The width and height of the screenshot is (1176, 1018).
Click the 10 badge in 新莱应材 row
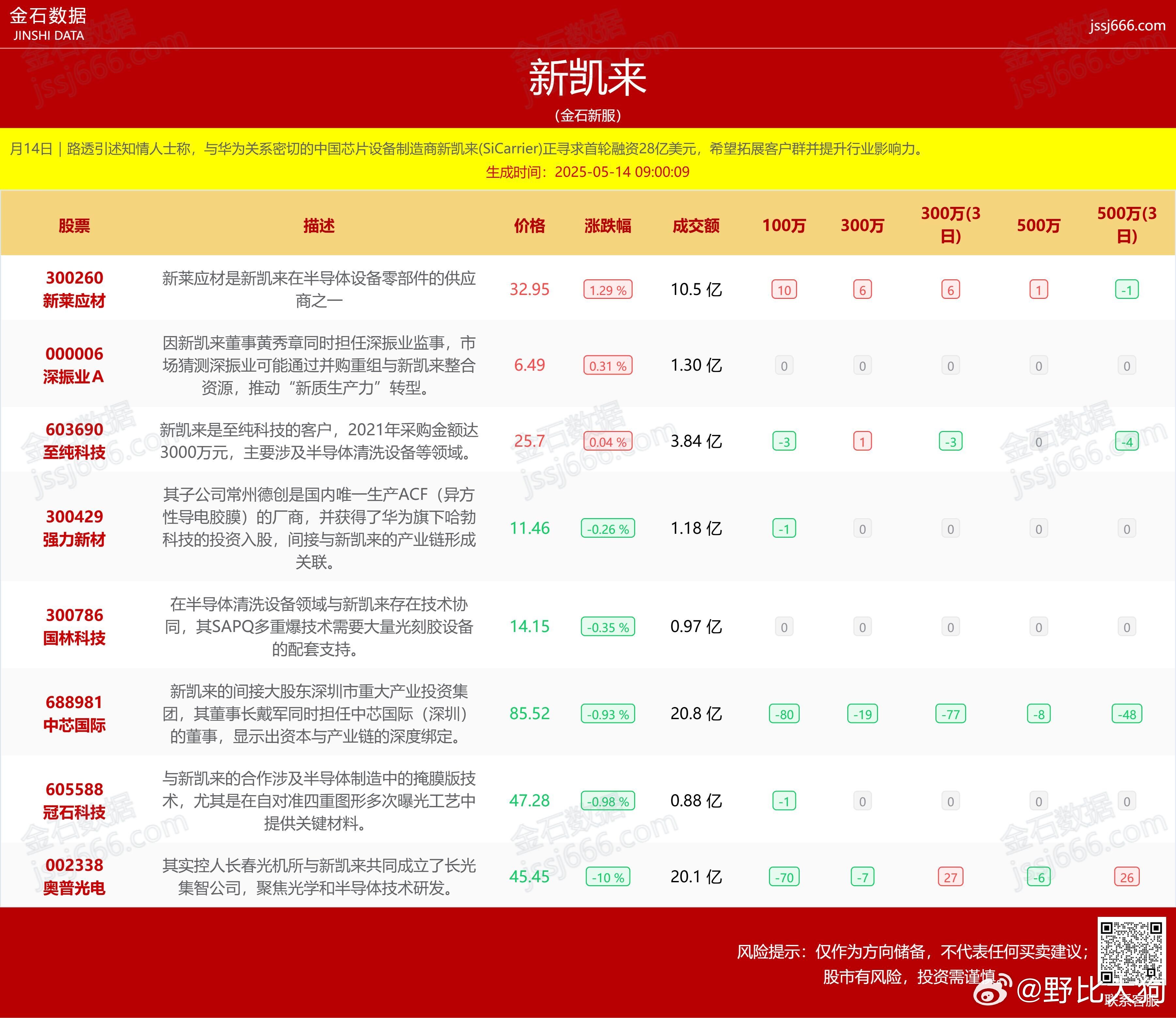784,290
